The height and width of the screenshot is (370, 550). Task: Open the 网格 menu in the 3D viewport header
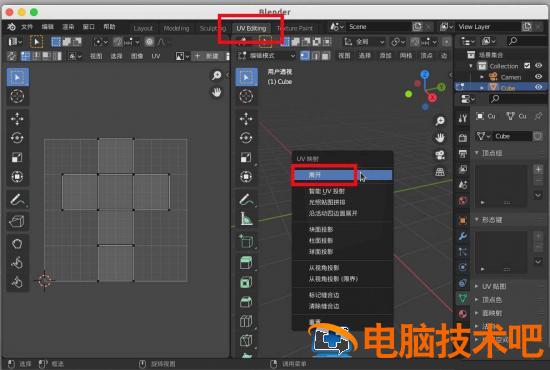point(406,56)
